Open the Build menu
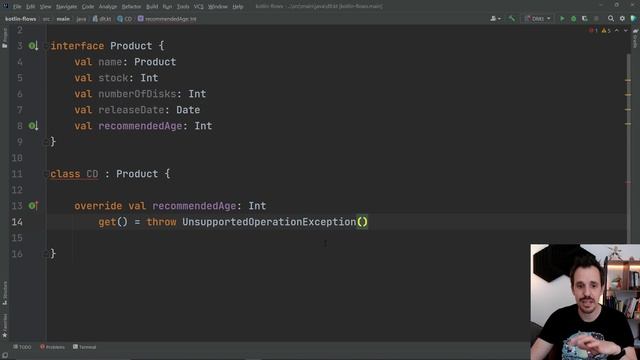 click(x=152, y=7)
